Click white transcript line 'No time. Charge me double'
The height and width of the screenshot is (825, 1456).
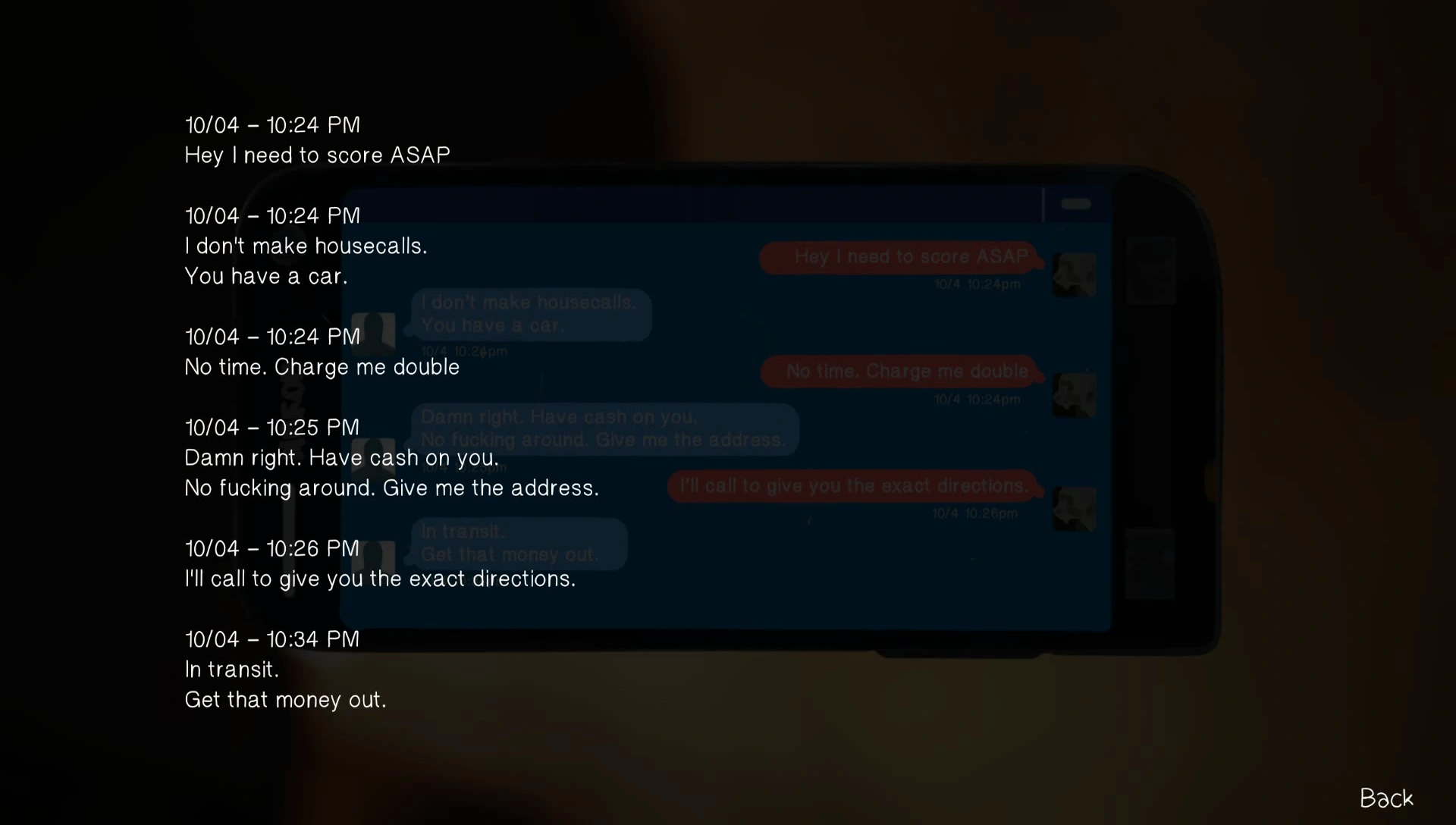click(x=322, y=368)
